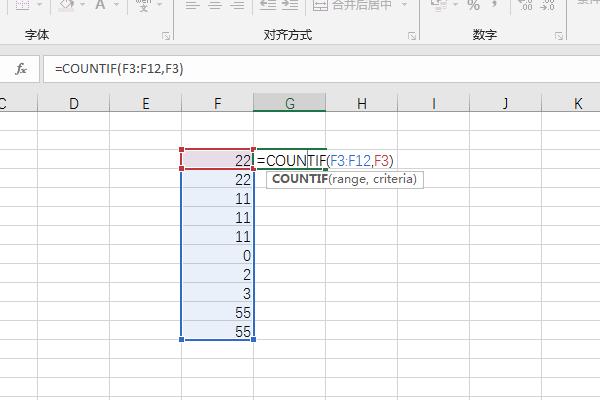Click the Merge and Center button
Image resolution: width=600 pixels, height=400 pixels.
pyautogui.click(x=353, y=5)
